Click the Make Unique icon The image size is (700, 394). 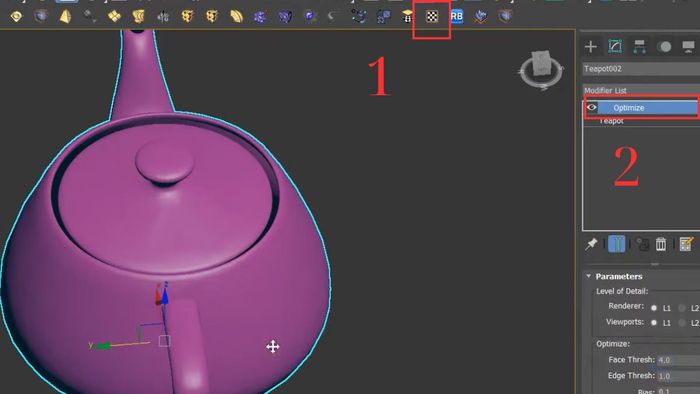642,244
